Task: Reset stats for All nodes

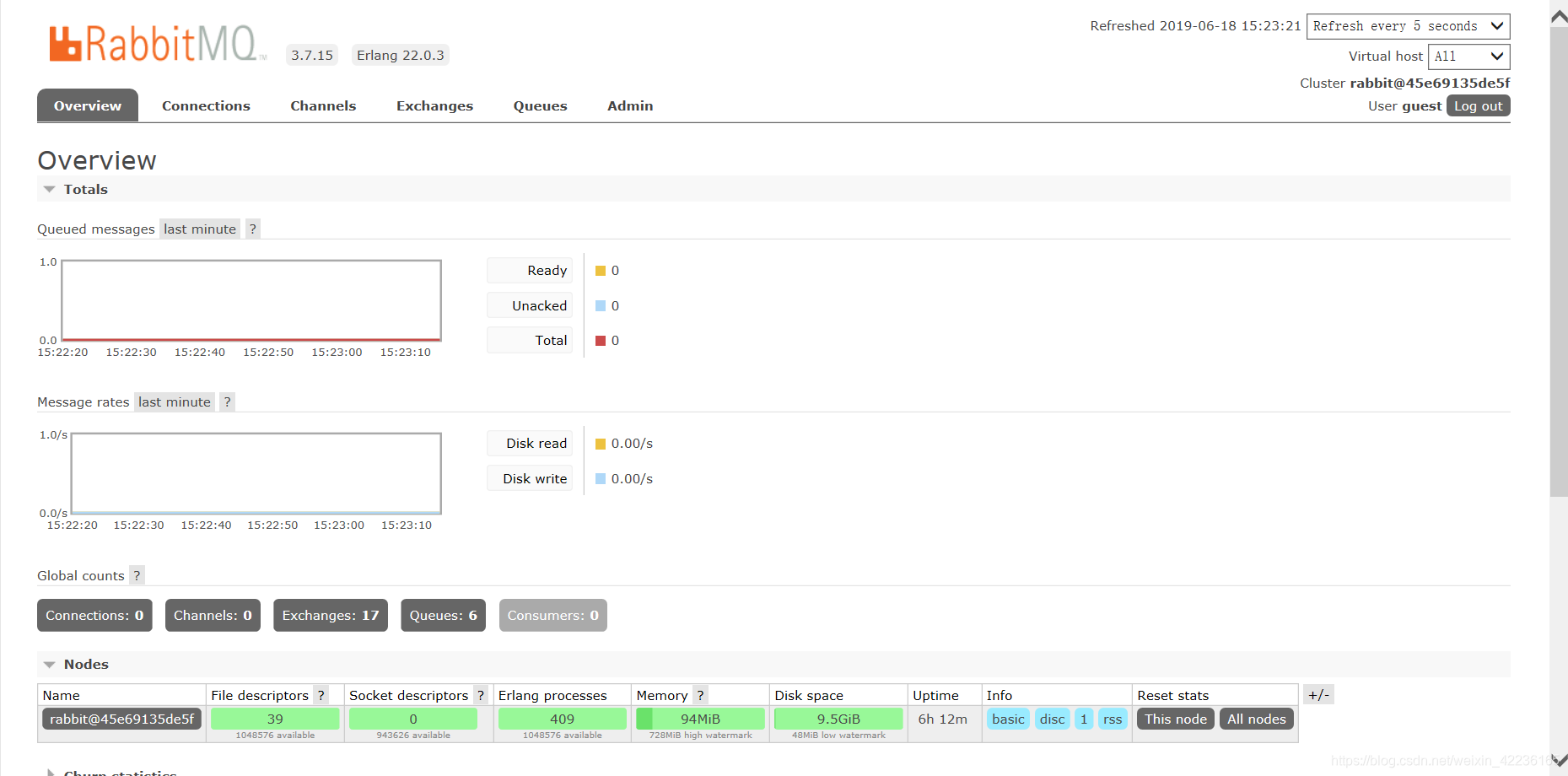Action: [x=1256, y=719]
